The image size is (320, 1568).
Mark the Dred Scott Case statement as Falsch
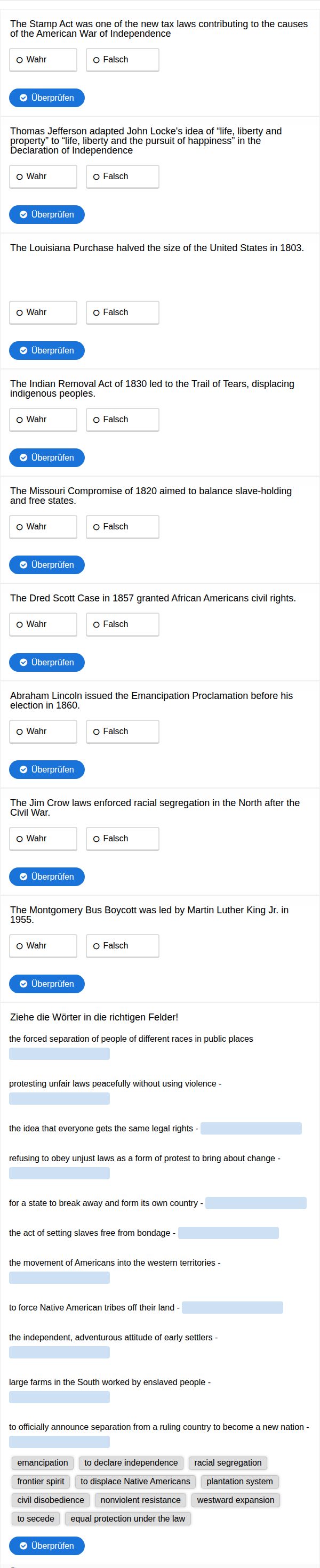point(122,624)
